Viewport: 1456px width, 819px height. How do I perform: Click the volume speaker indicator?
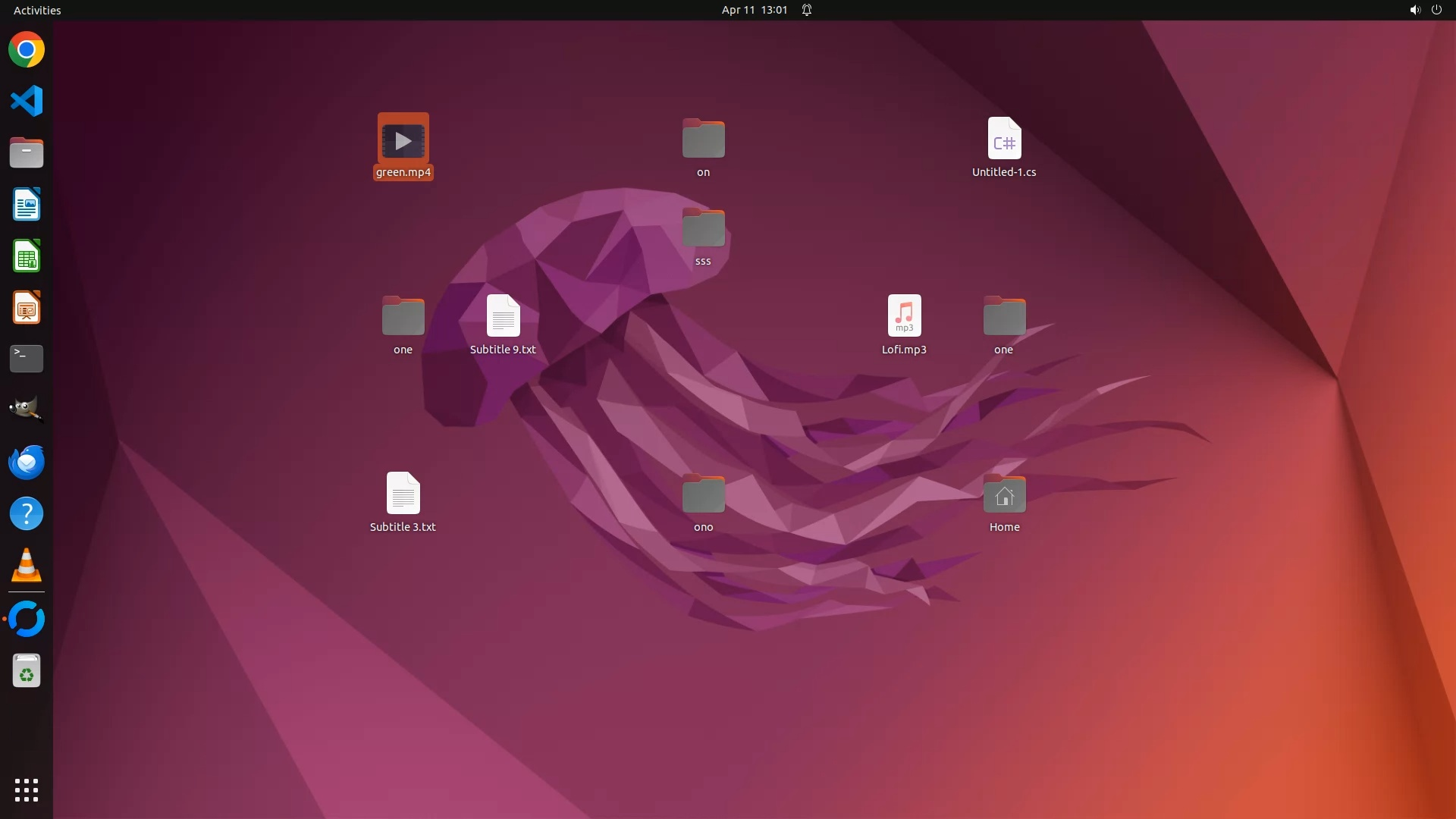(1414, 10)
